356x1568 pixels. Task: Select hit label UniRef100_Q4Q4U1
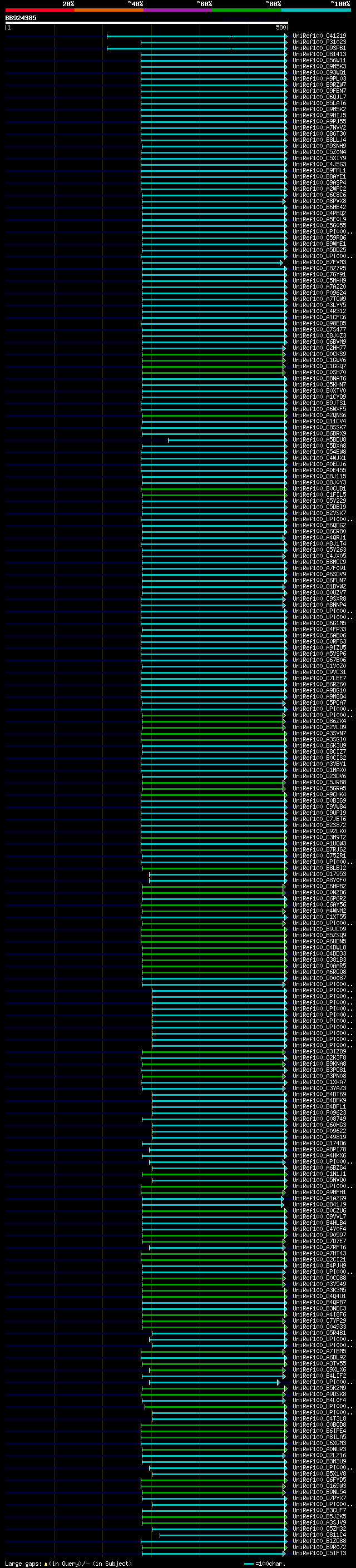coord(319,1296)
